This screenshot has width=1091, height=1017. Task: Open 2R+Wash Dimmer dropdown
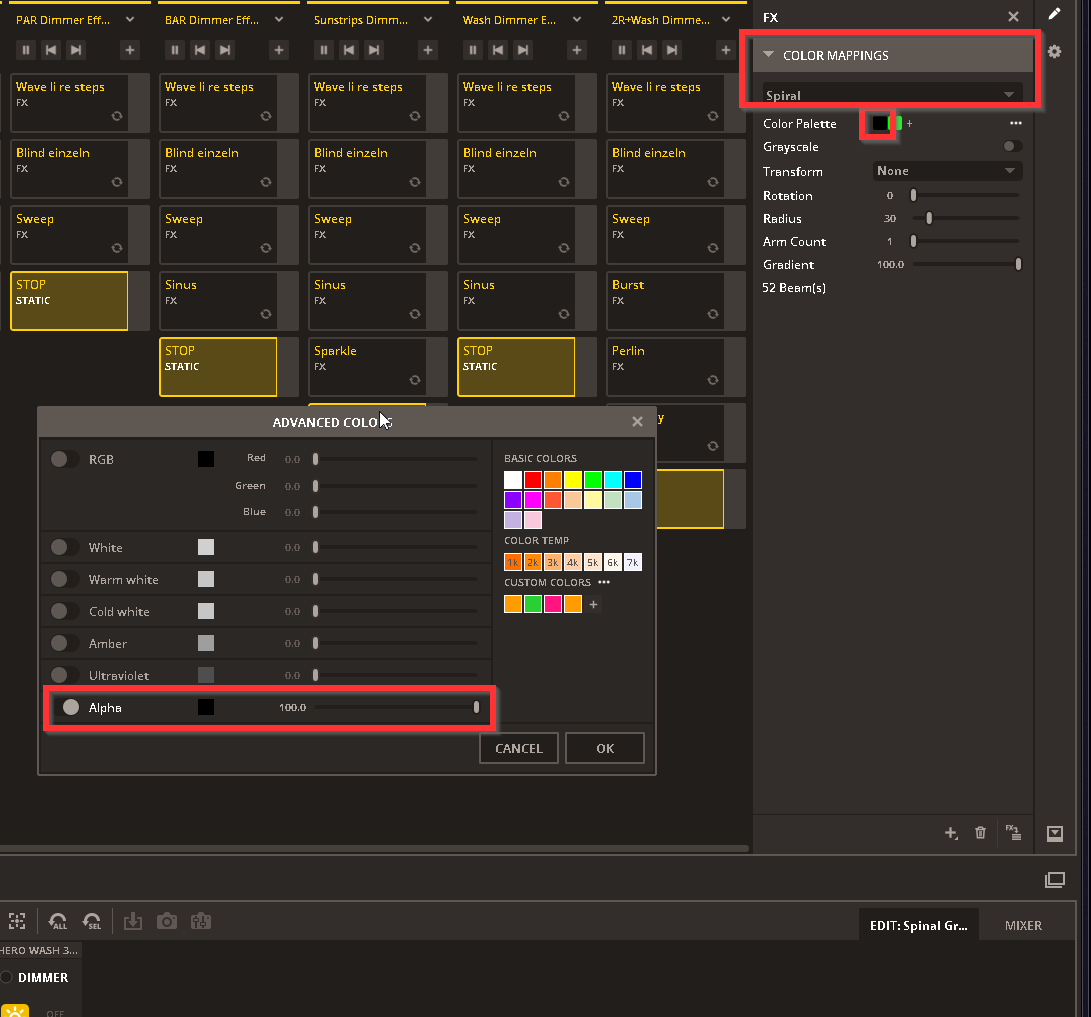pos(725,19)
